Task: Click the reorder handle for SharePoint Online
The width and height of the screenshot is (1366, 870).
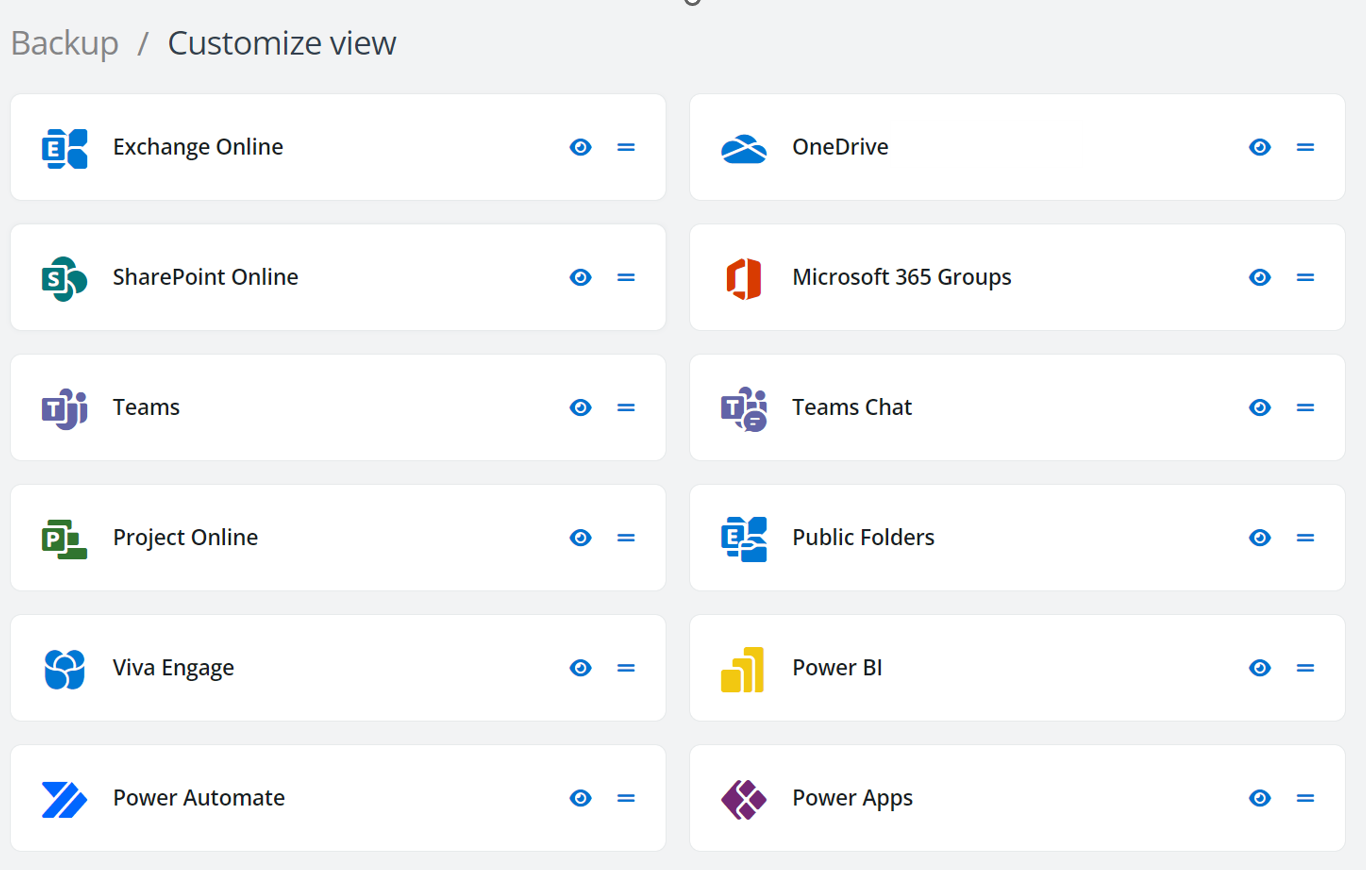Action: pyautogui.click(x=626, y=277)
